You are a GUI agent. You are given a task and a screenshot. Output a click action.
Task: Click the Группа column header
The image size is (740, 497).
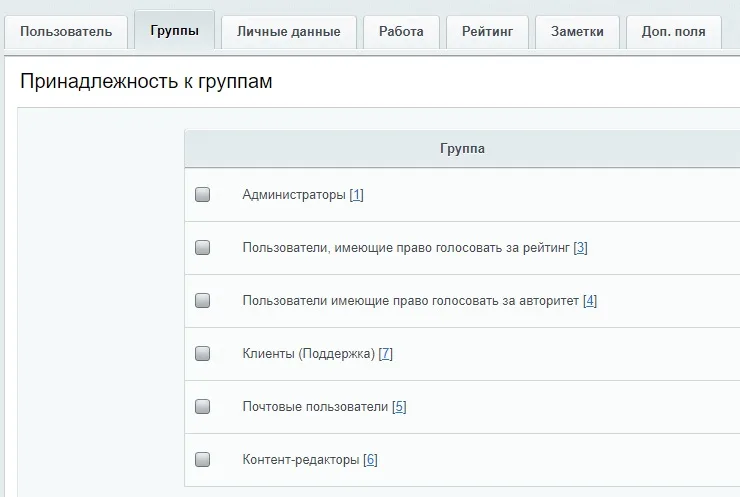[x=462, y=148]
